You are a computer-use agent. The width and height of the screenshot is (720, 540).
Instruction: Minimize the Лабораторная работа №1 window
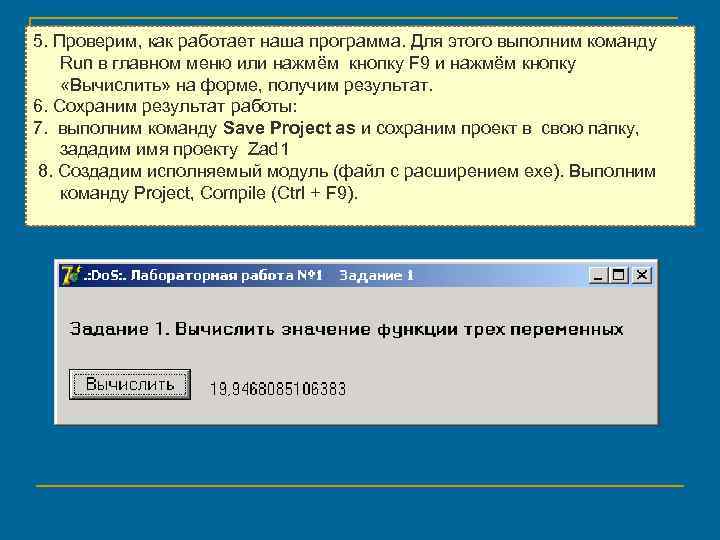(598, 276)
